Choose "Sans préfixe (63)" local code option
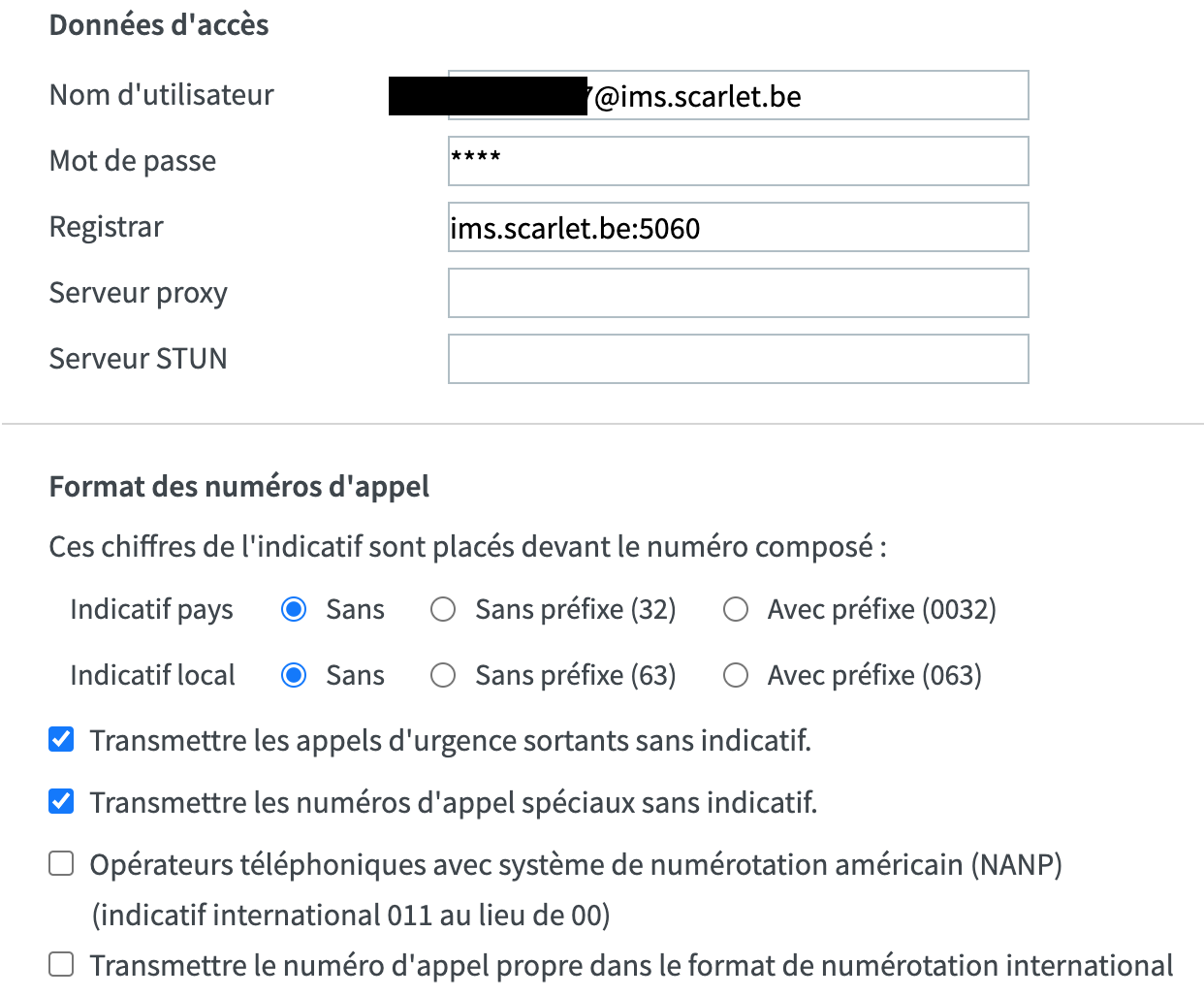Image resolution: width=1204 pixels, height=997 pixels. tap(443, 675)
